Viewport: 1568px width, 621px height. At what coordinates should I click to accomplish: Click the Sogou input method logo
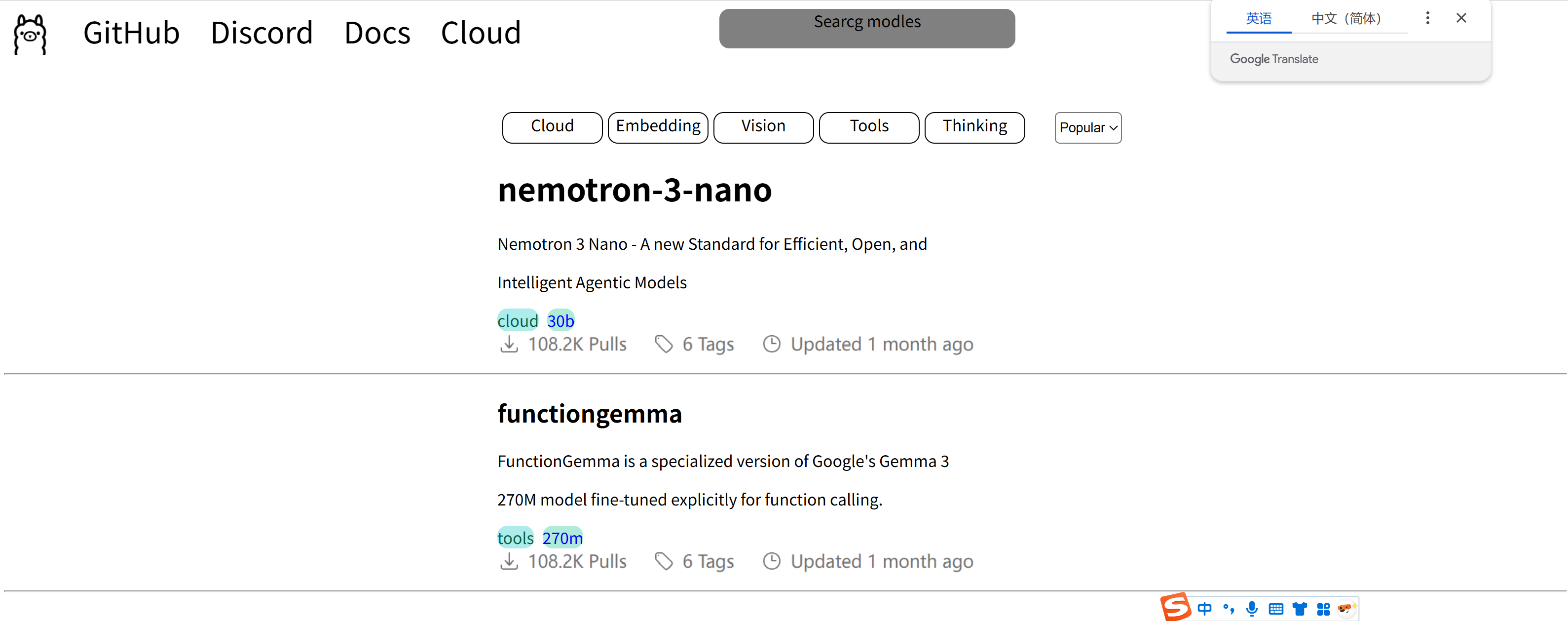click(1175, 606)
